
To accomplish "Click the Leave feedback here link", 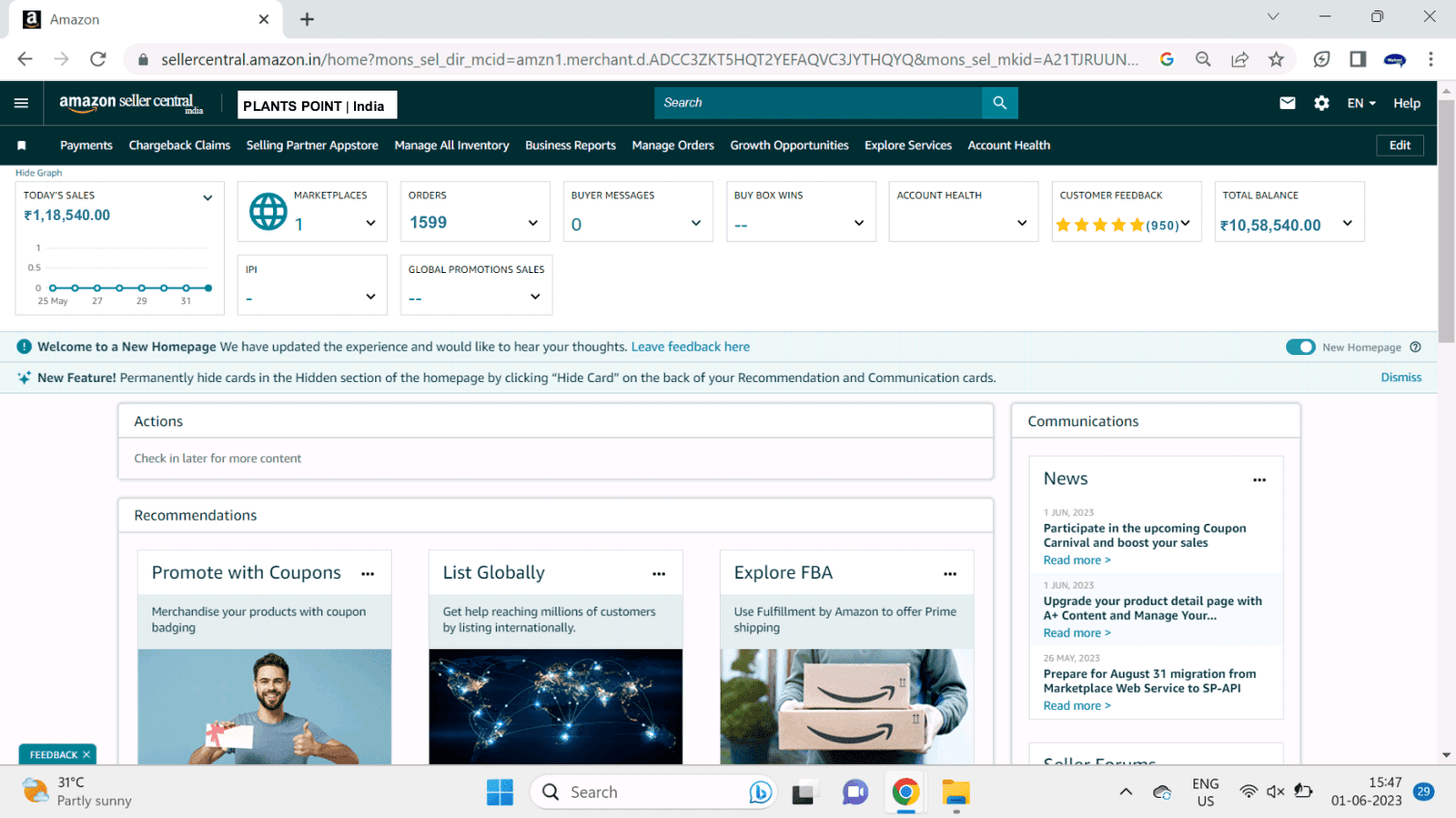I will point(691,347).
